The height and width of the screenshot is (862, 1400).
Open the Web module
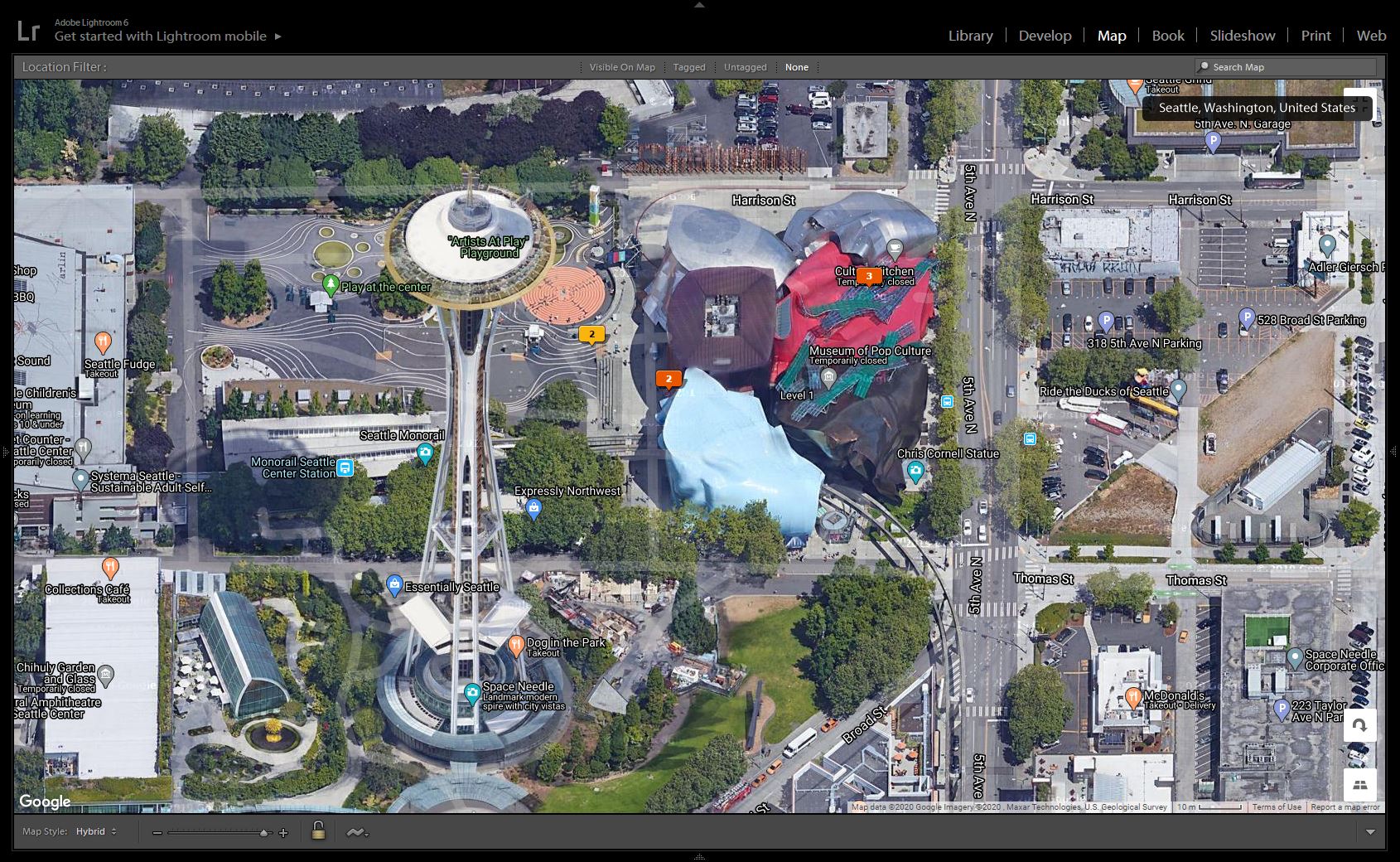(x=1371, y=36)
